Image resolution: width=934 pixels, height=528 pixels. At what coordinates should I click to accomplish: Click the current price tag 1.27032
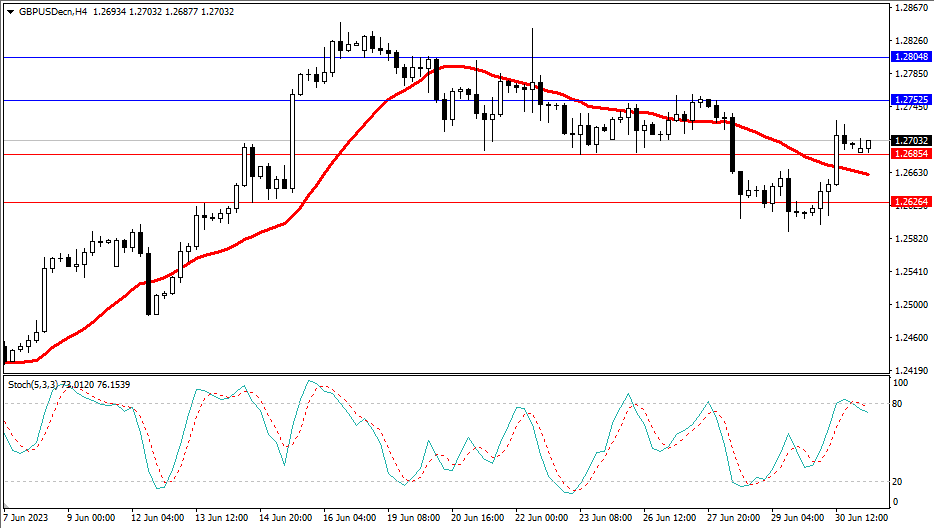click(910, 141)
